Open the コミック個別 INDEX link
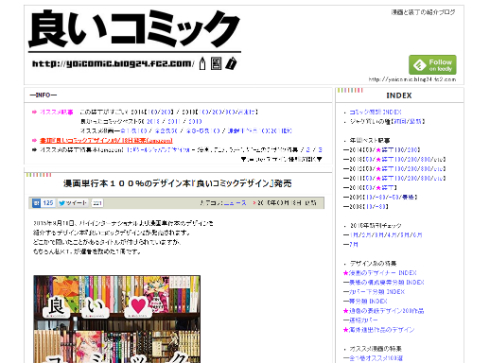 pyautogui.click(x=375, y=112)
